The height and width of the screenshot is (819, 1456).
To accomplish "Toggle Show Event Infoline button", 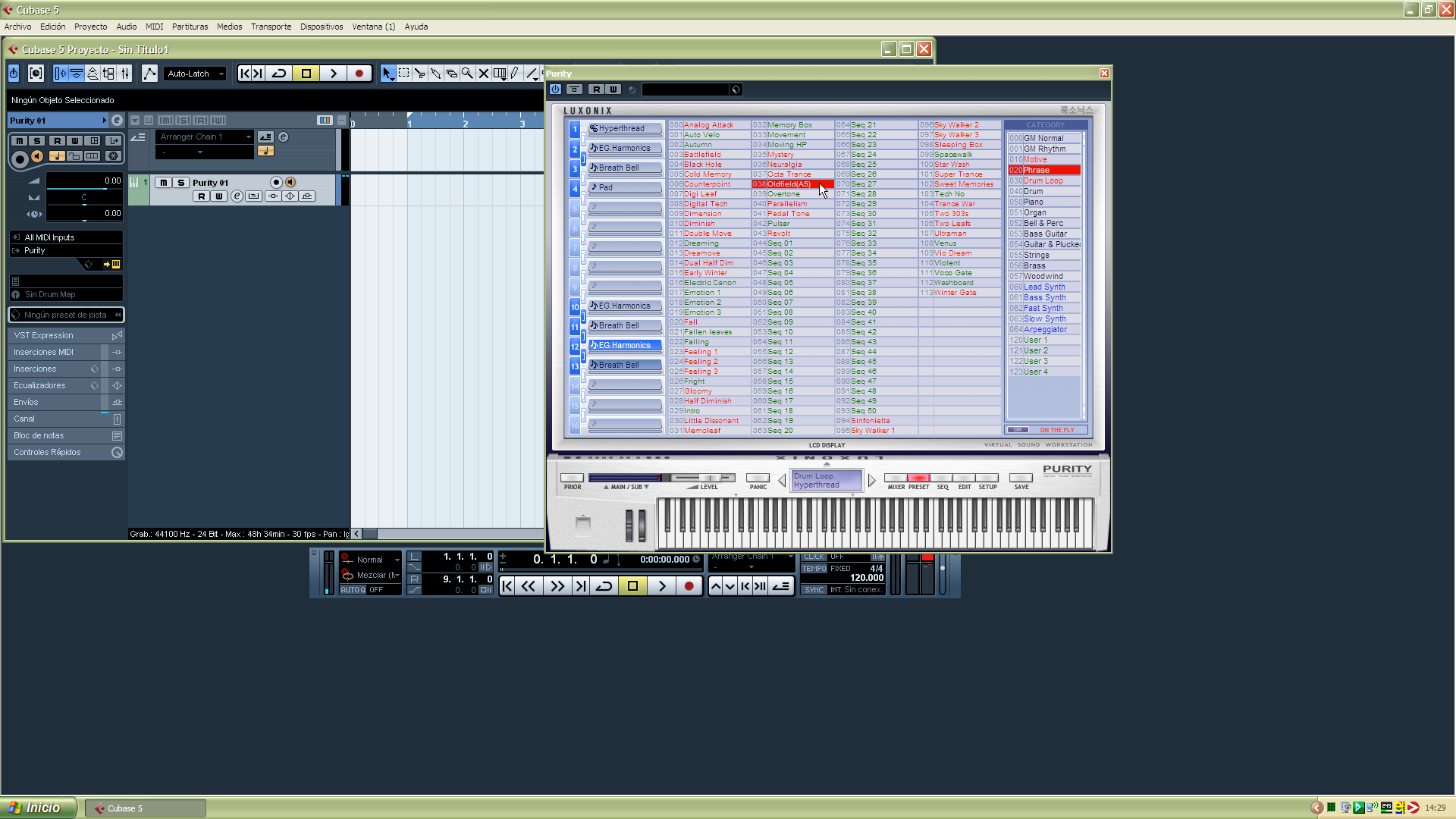I will point(77,74).
